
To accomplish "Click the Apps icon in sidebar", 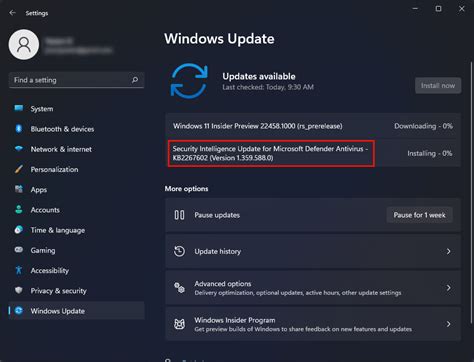I will pos(19,189).
